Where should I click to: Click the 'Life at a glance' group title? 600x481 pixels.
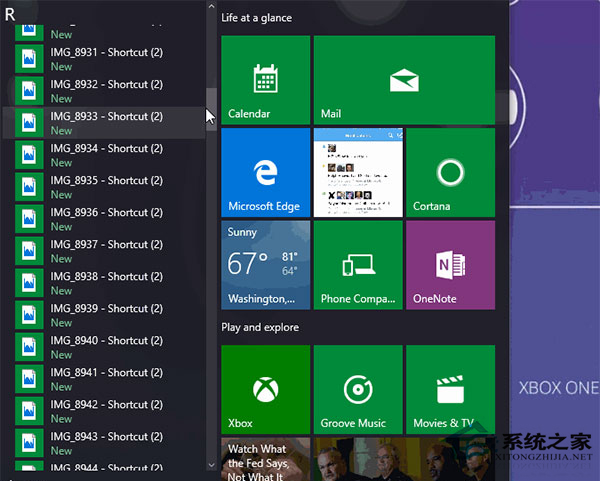[256, 18]
